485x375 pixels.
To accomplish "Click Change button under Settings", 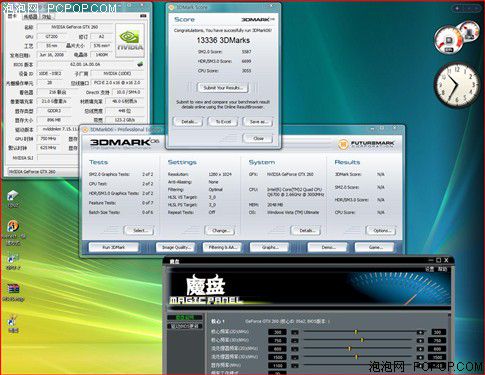I will (220, 230).
